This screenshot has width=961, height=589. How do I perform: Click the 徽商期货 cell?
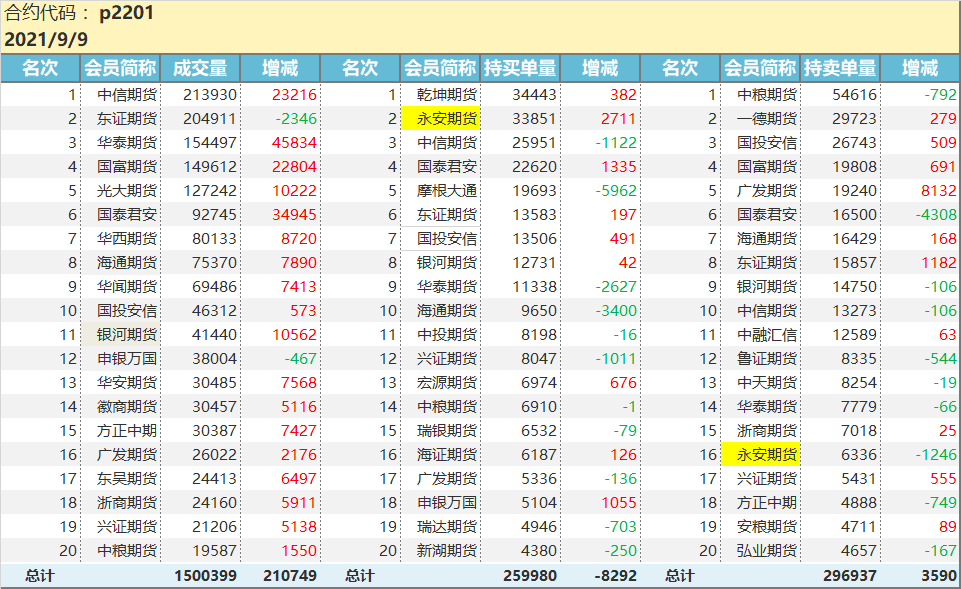(127, 406)
